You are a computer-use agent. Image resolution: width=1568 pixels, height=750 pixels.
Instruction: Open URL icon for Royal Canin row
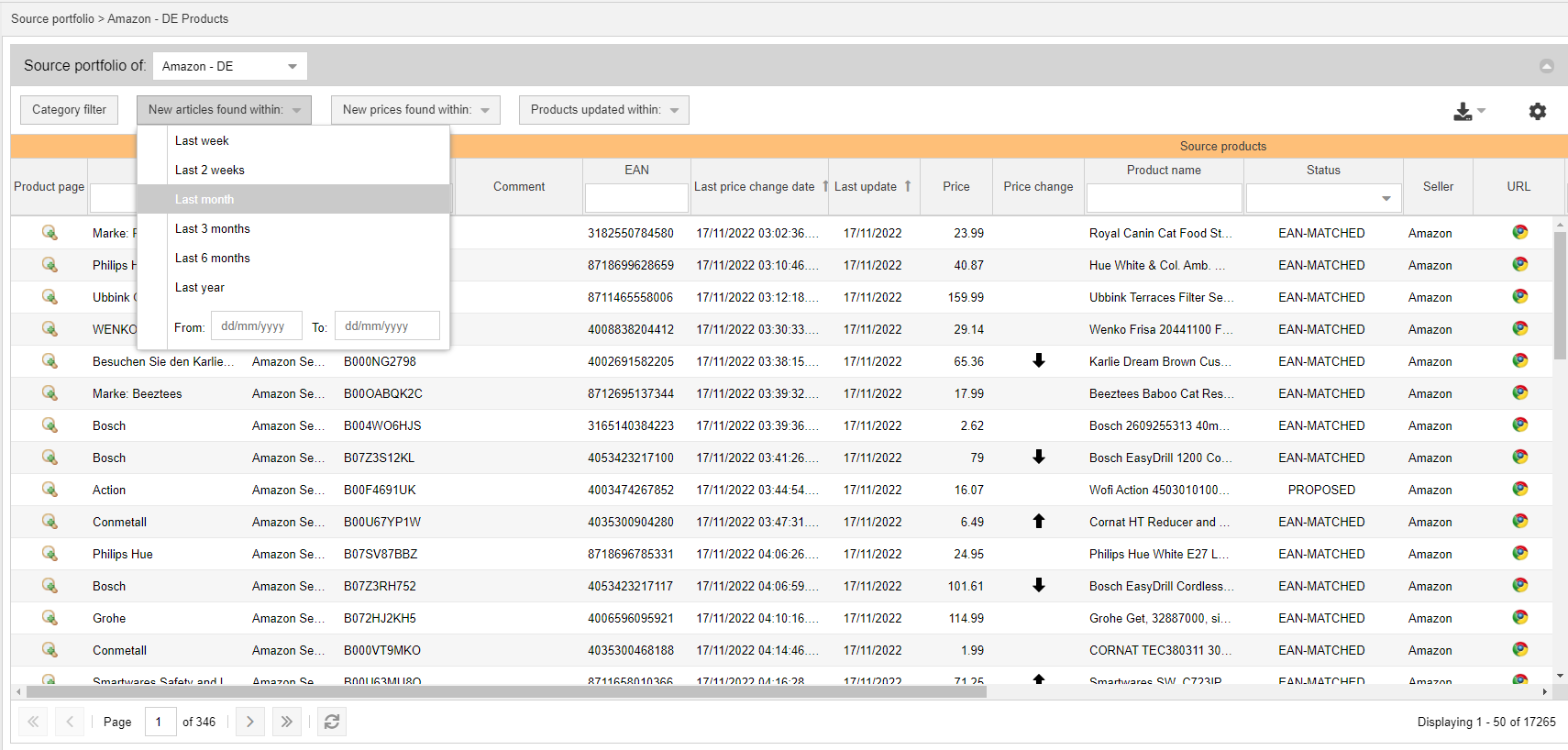pyautogui.click(x=1520, y=232)
